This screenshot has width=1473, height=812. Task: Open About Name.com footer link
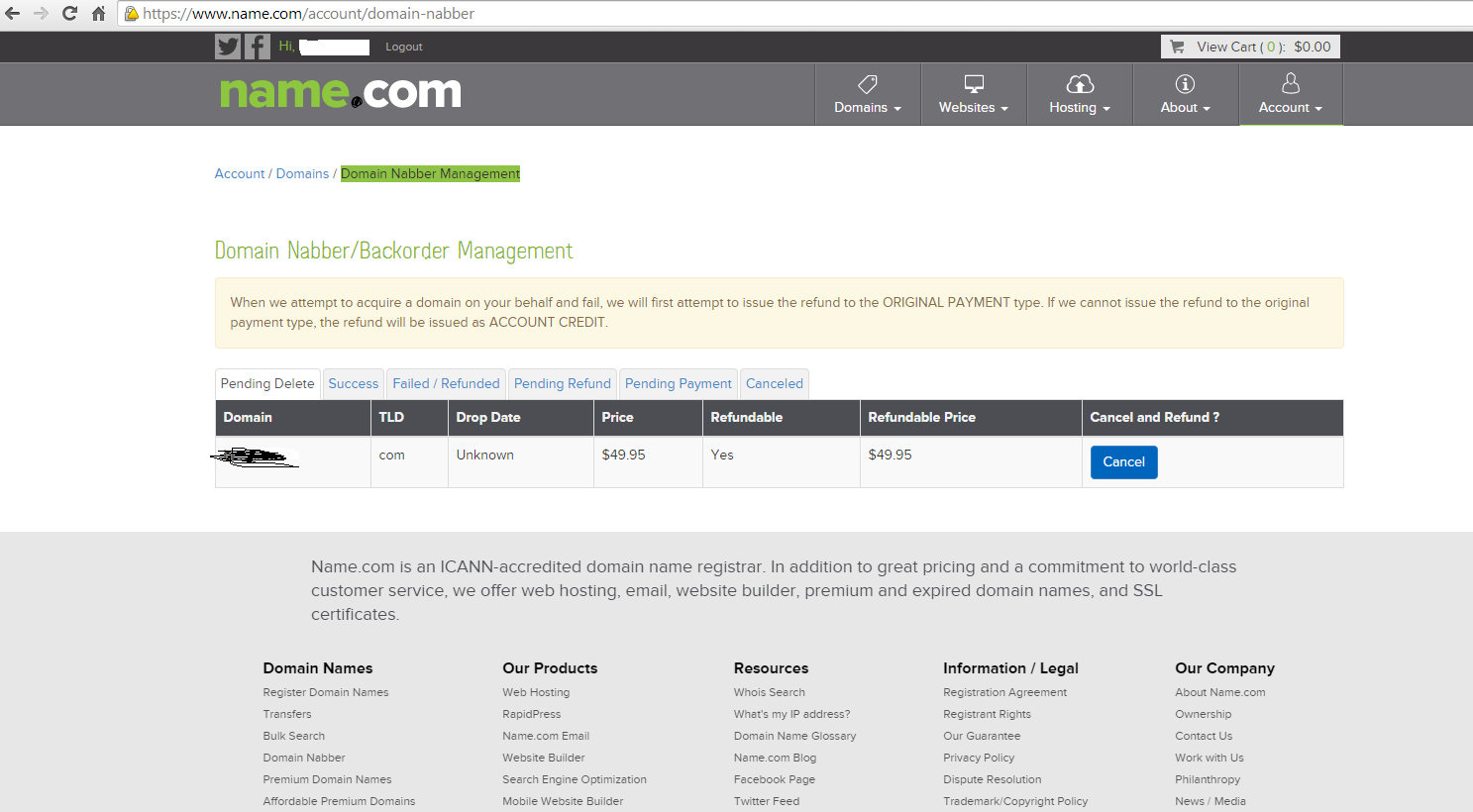[1220, 692]
